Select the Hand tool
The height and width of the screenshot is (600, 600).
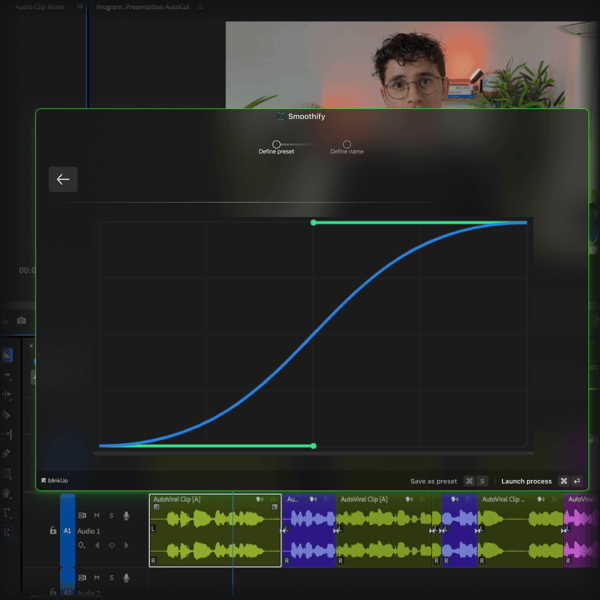click(7, 493)
